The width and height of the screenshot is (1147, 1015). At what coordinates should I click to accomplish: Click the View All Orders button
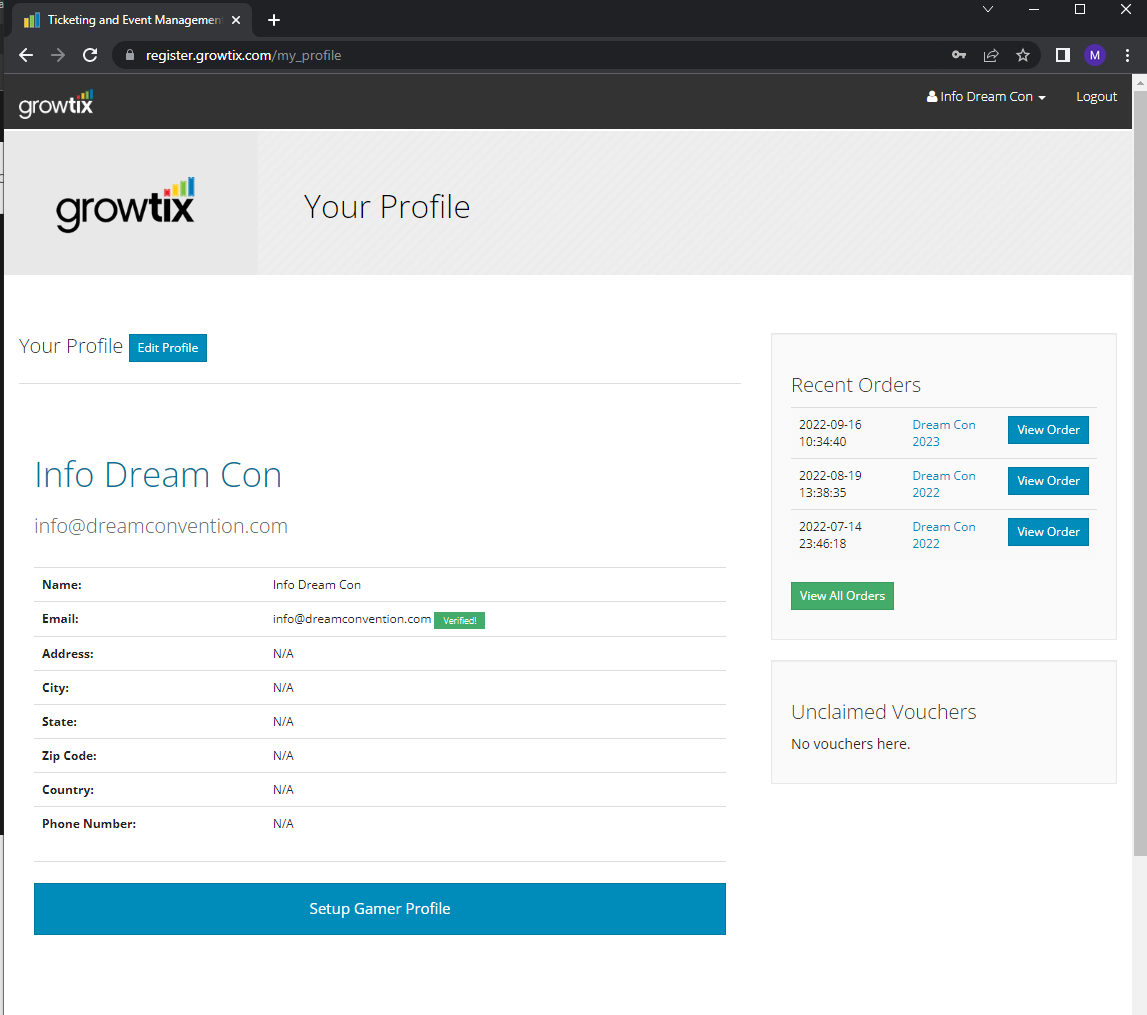coord(842,596)
